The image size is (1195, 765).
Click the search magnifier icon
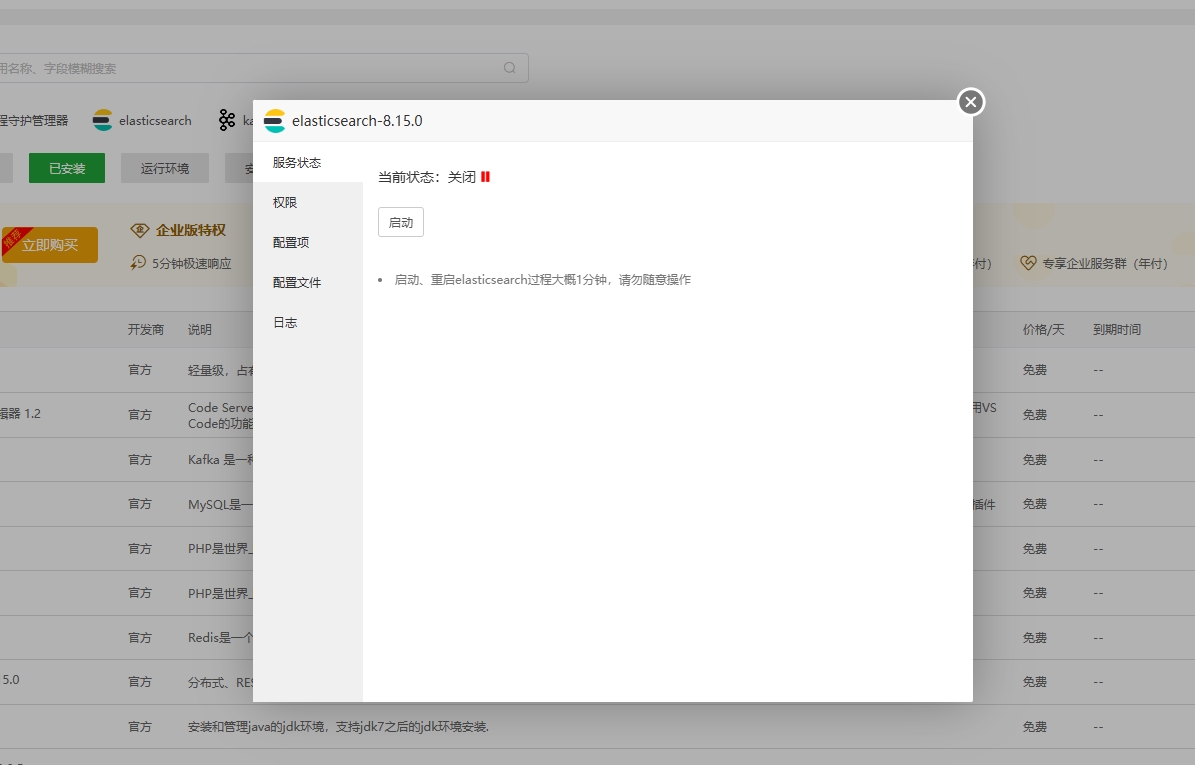(x=510, y=68)
